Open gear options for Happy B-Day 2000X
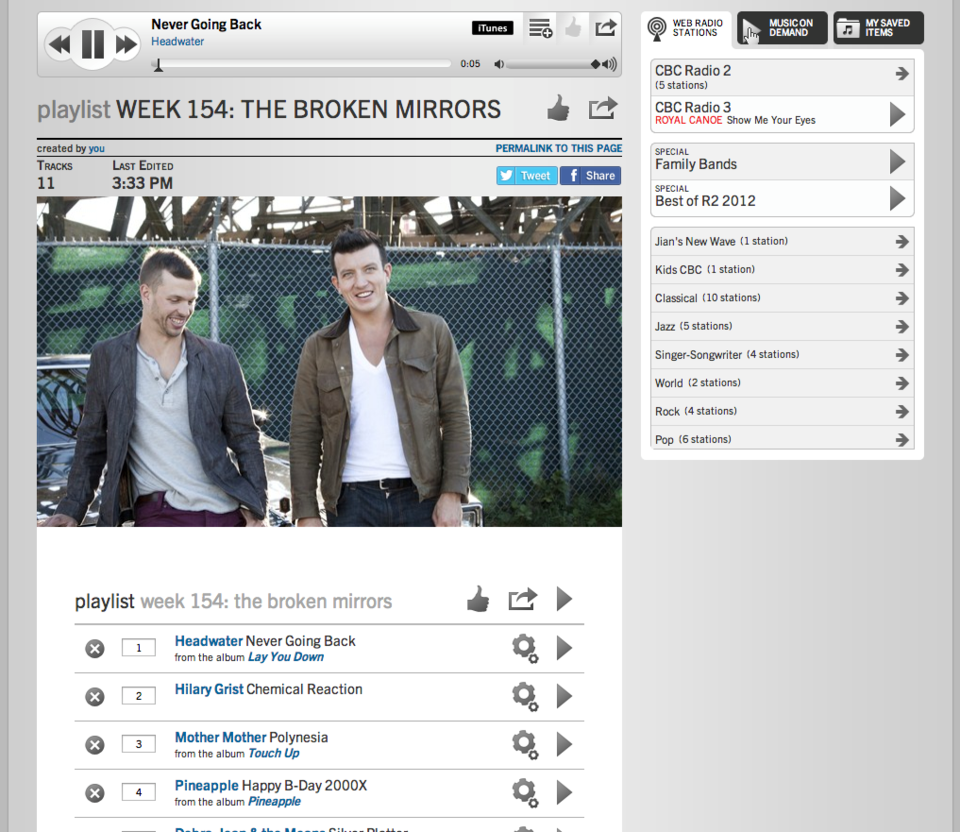This screenshot has height=832, width=960. click(x=525, y=793)
